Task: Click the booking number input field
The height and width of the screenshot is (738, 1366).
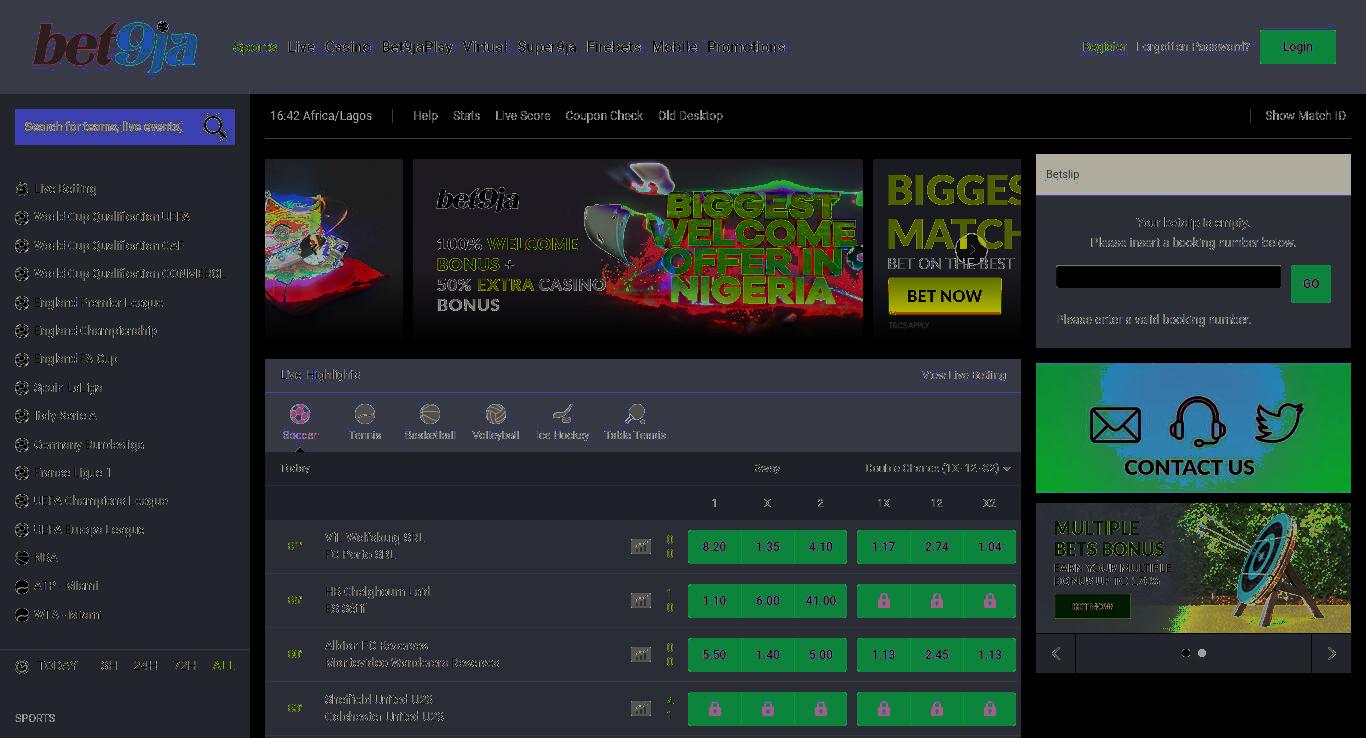Action: (1168, 277)
